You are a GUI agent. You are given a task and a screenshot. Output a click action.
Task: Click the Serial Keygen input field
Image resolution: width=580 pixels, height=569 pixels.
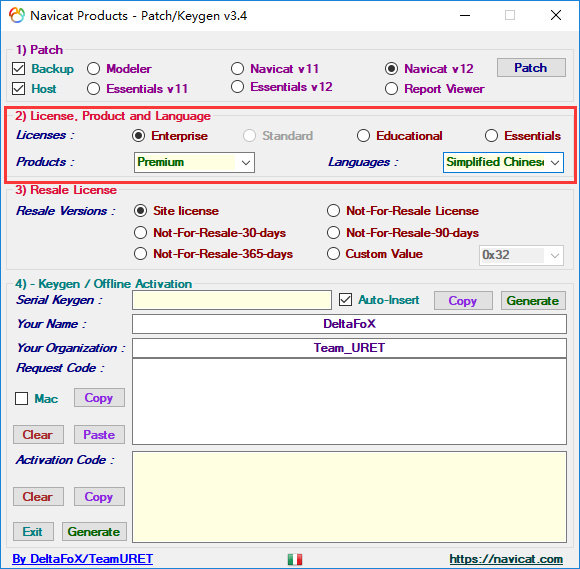click(x=232, y=300)
